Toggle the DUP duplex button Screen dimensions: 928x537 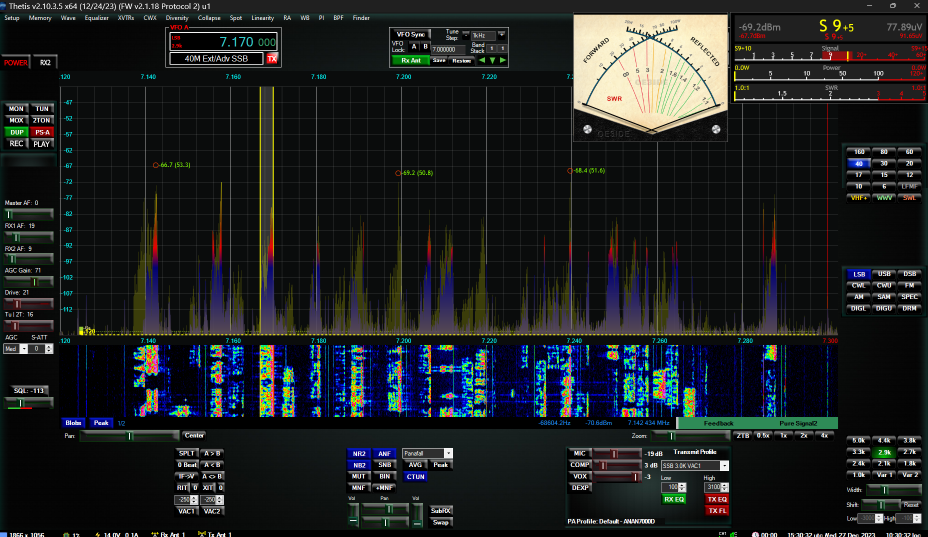pyautogui.click(x=16, y=132)
